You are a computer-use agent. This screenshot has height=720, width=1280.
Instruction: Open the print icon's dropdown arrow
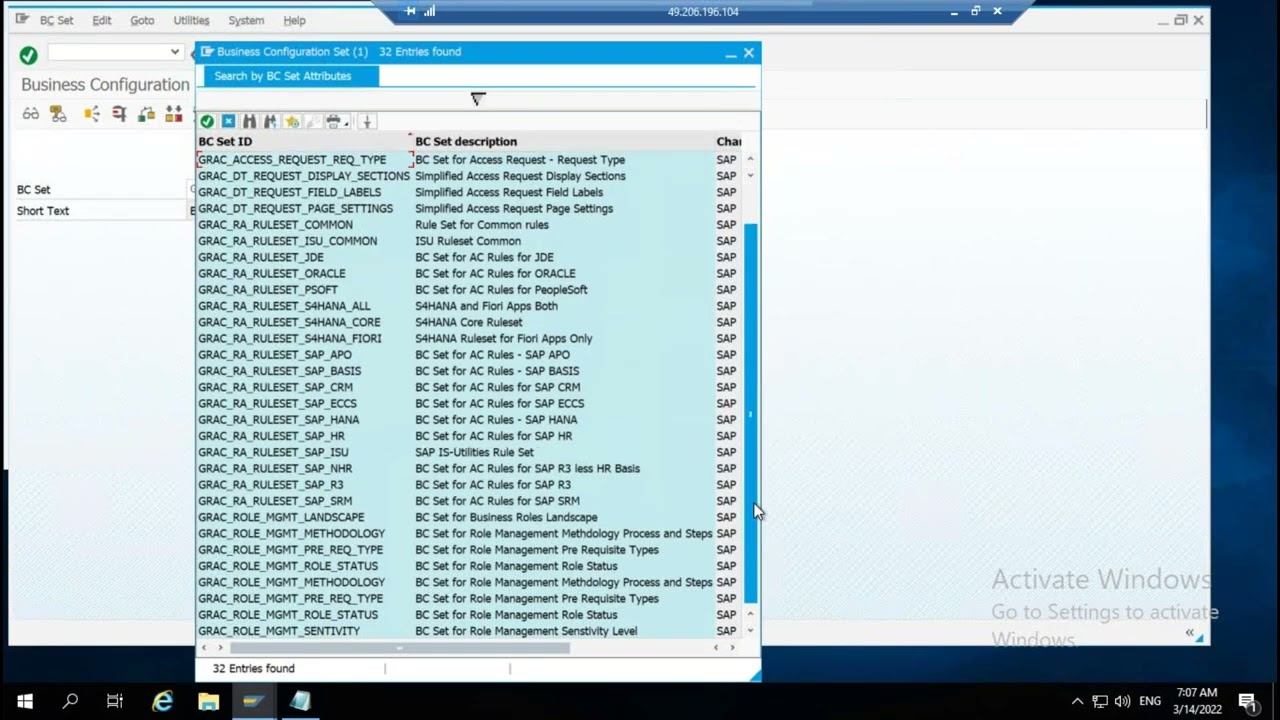coord(346,123)
